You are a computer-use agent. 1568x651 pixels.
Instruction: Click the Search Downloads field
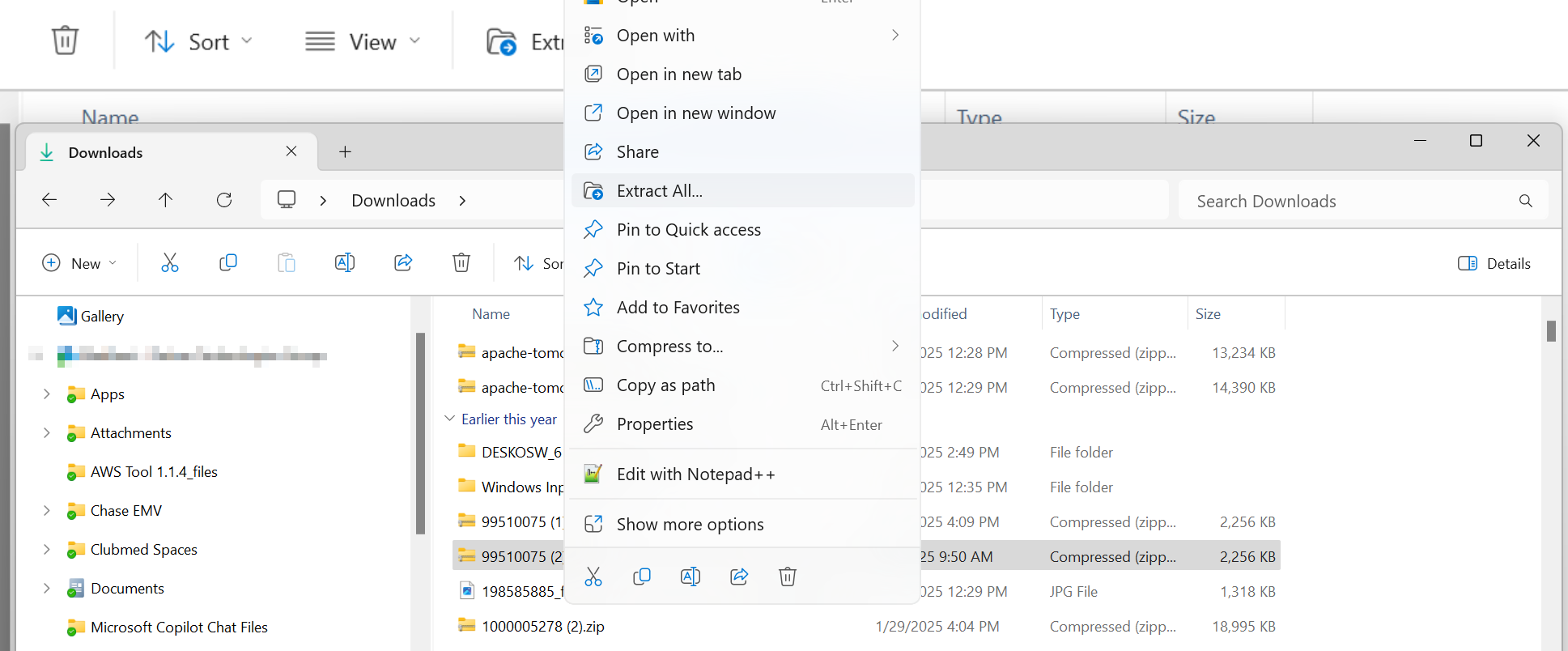click(1363, 201)
